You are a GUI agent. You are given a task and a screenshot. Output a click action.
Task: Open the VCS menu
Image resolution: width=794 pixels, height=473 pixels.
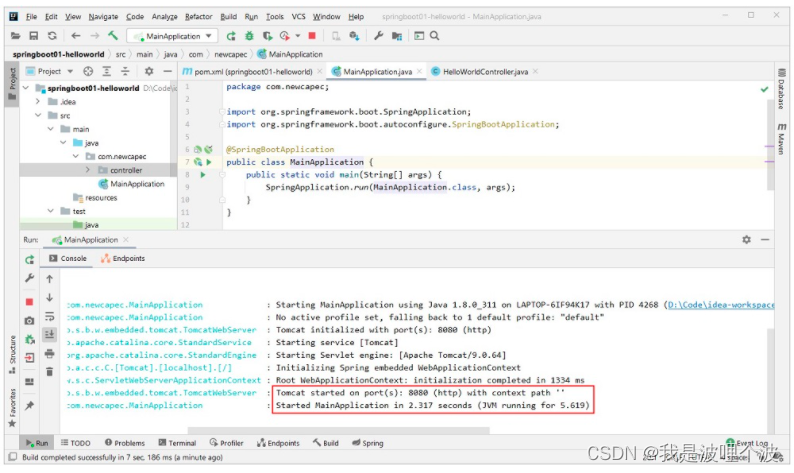click(x=298, y=17)
